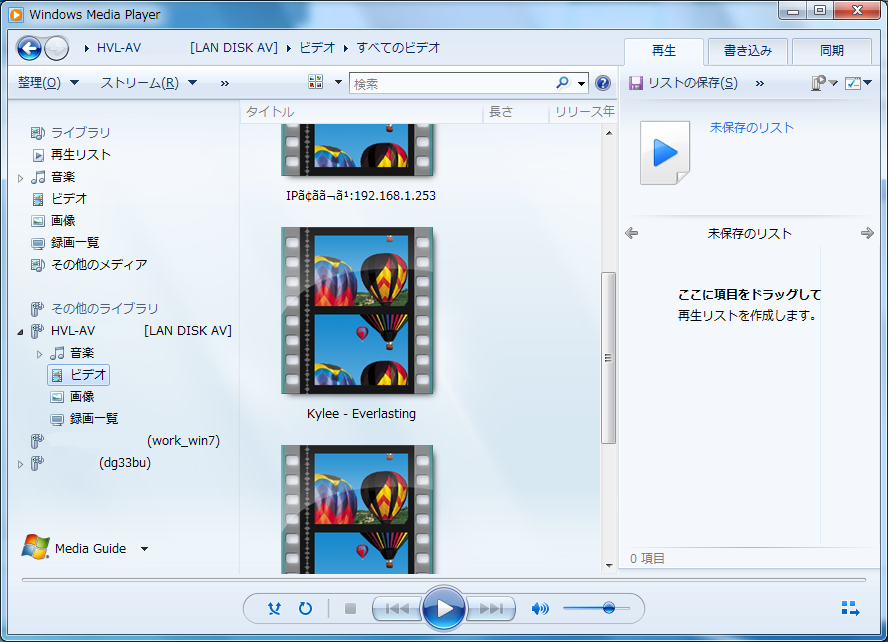
Task: Select HVL-AV [LAN DISK AV] library
Action: [141, 331]
